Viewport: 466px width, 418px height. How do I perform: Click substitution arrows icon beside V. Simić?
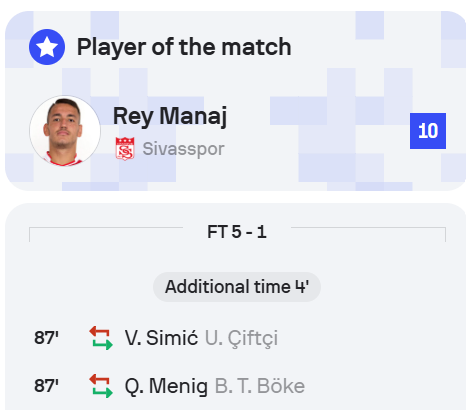tap(101, 338)
